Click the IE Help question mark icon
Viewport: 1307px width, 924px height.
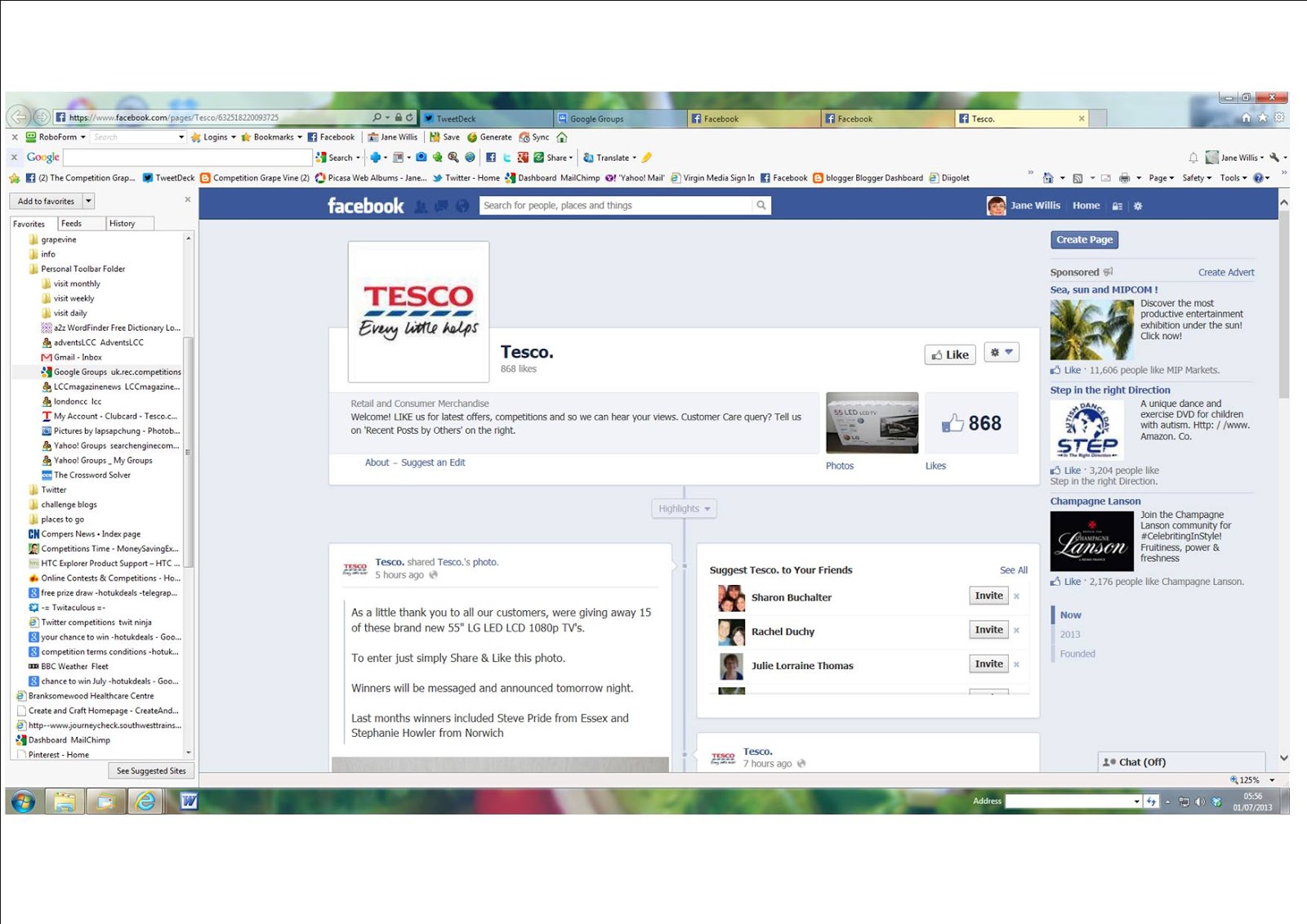click(x=1258, y=178)
